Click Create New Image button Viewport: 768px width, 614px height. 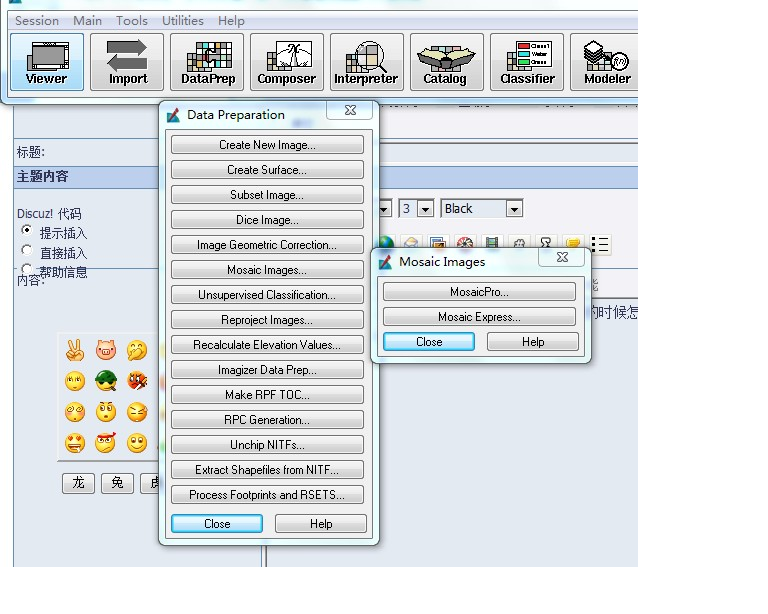(267, 145)
